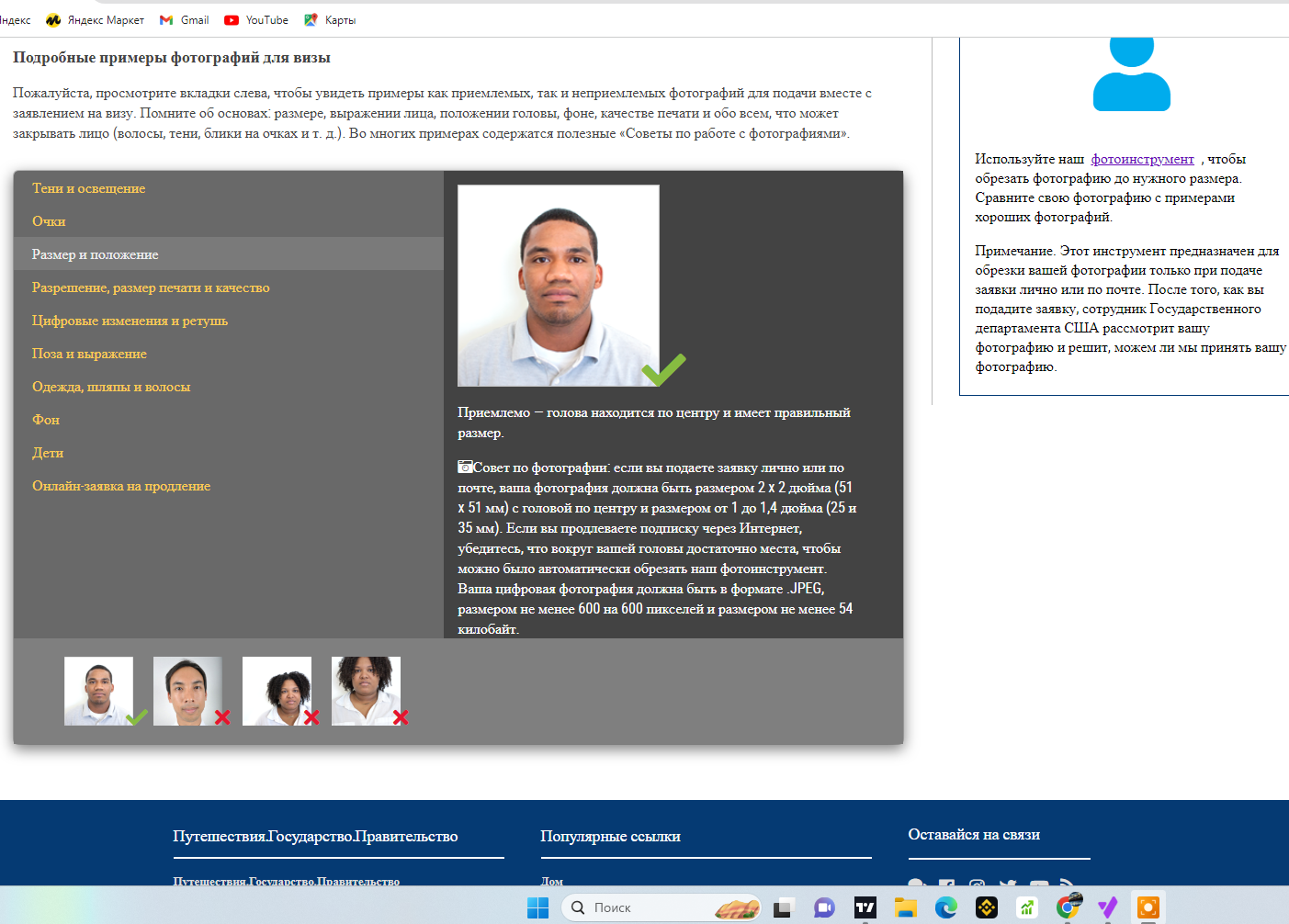Switch to Google Chrome in the taskbar
The image size is (1289, 924).
(1068, 908)
